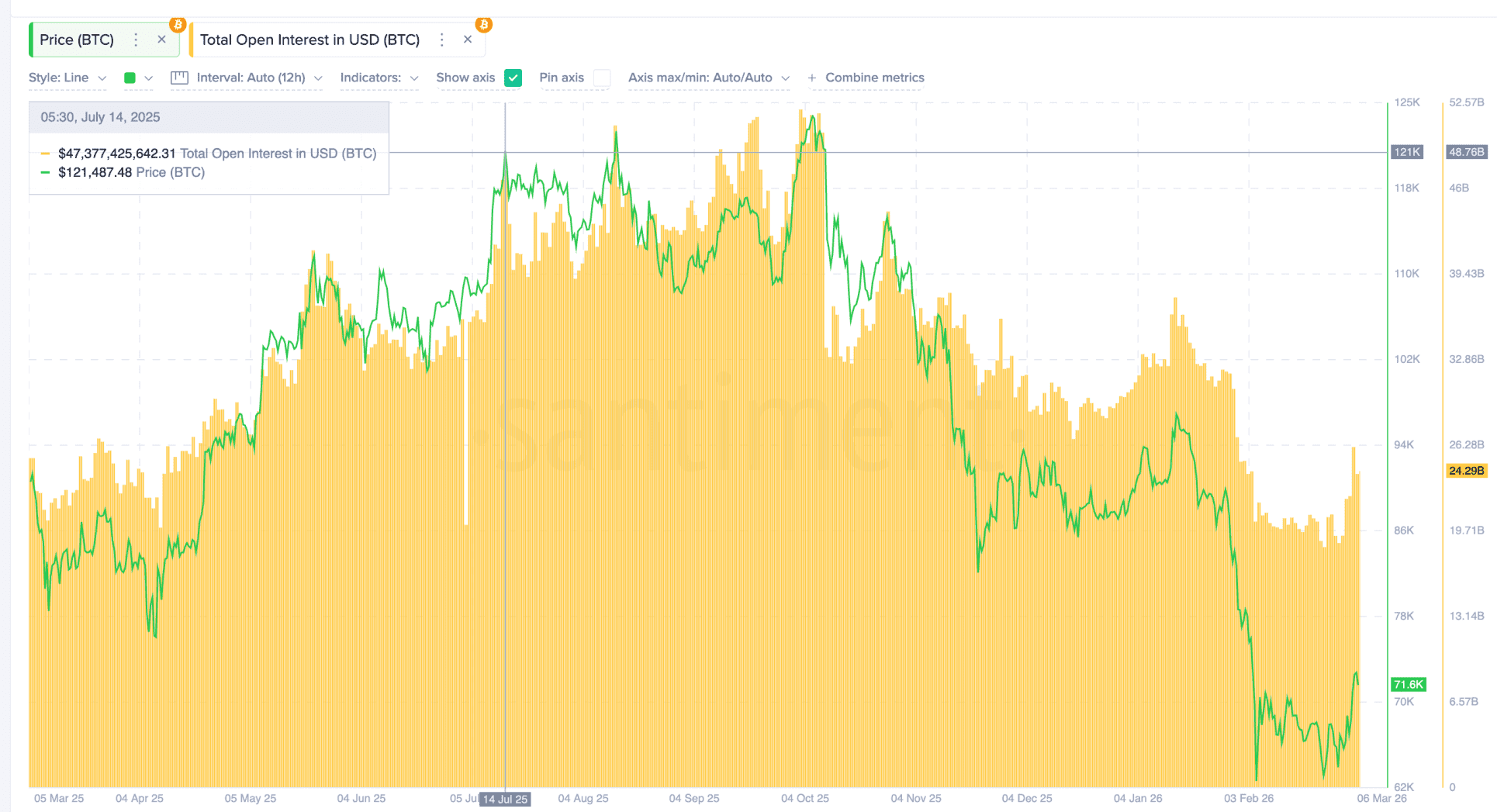Enable the Pin axis checkbox
The image size is (1497, 812).
pos(601,78)
